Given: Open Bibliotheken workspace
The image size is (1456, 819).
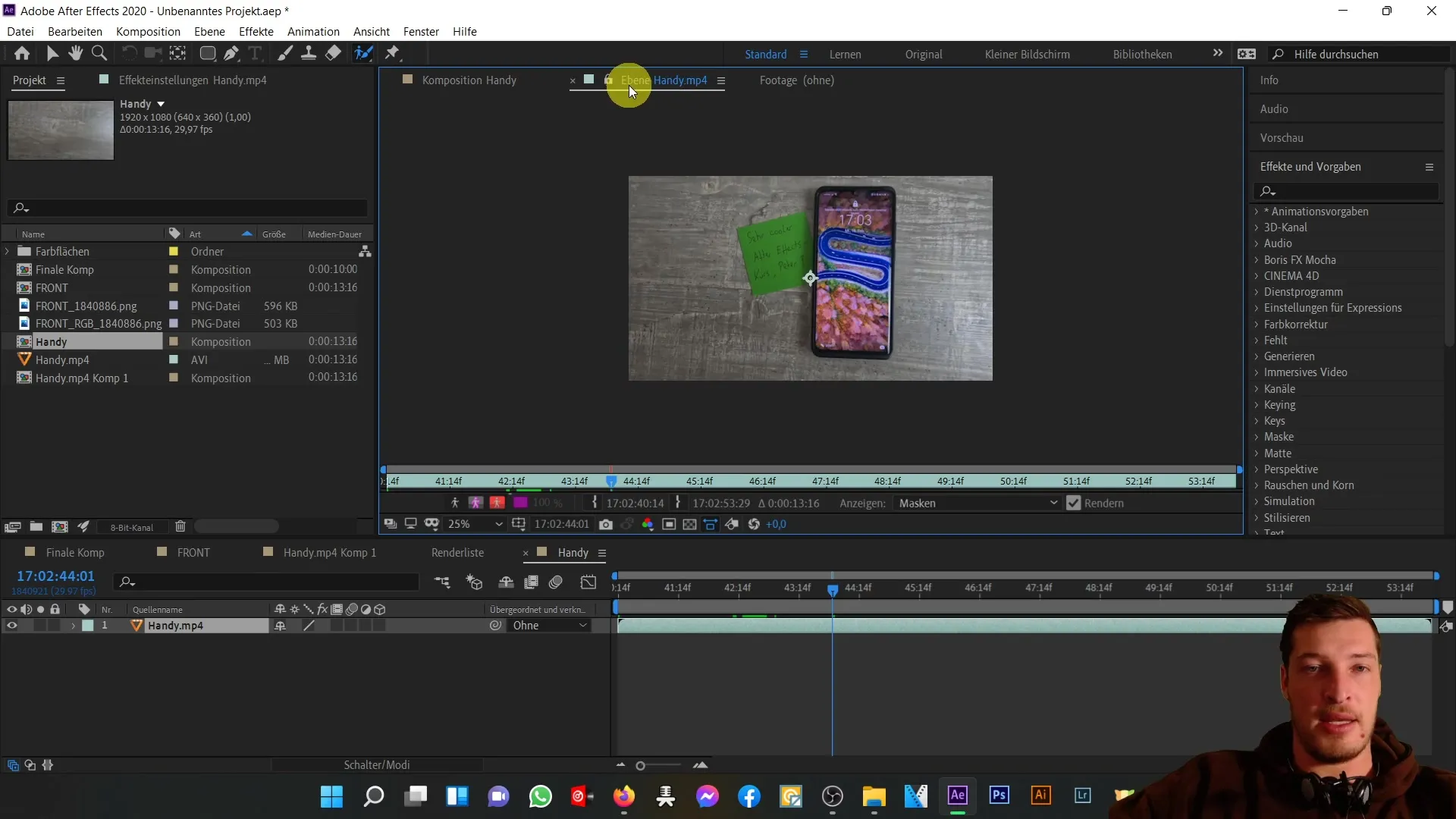Looking at the screenshot, I should coord(1142,54).
